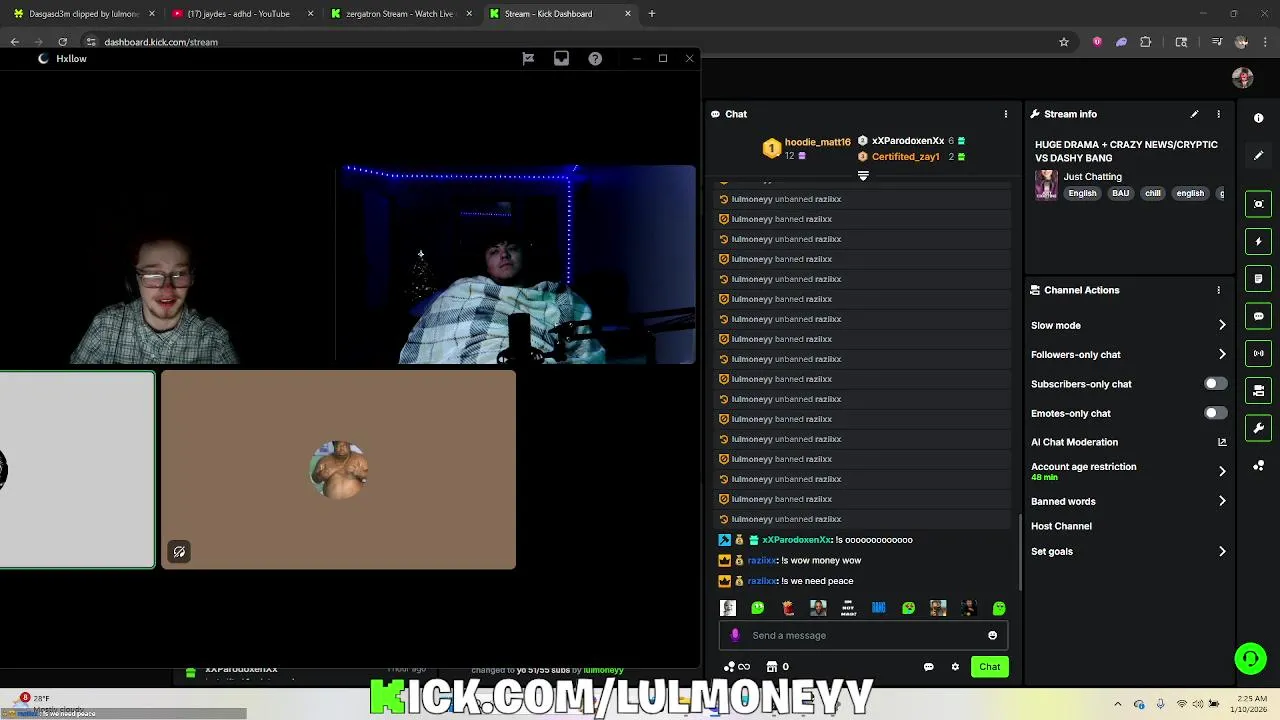
Task: Click in Send a message field
Action: pos(865,635)
